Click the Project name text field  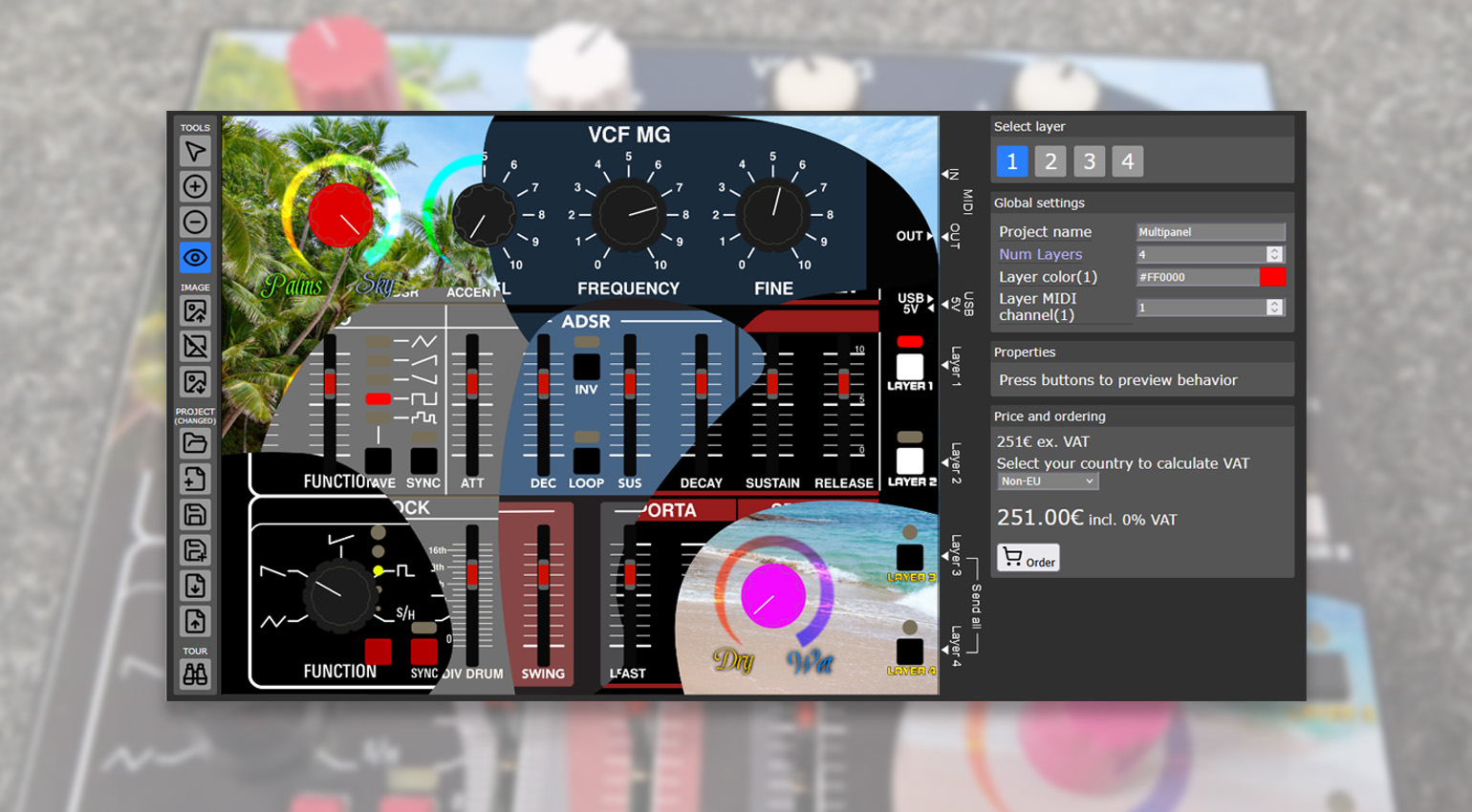pyautogui.click(x=1210, y=232)
